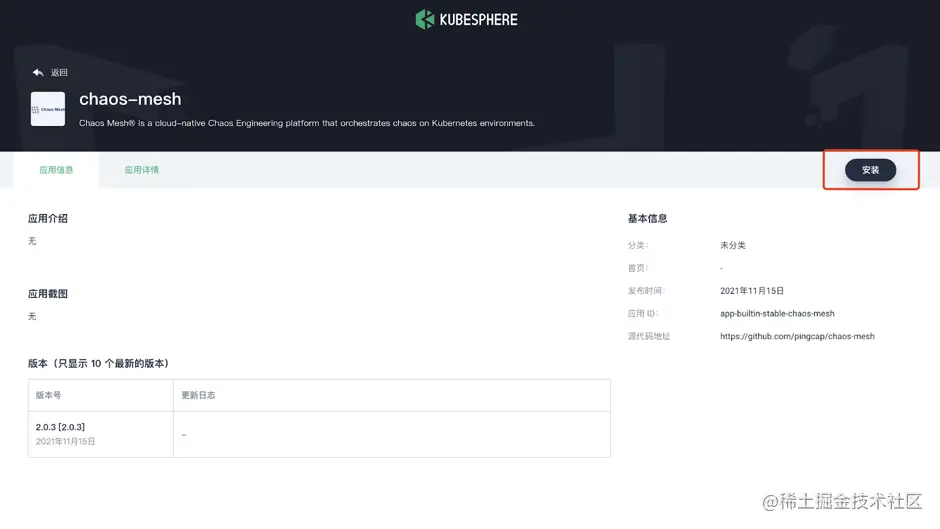Click the Chaos Mesh app icon thumbnail
Viewport: 940px width, 529px height.
pyautogui.click(x=48, y=109)
